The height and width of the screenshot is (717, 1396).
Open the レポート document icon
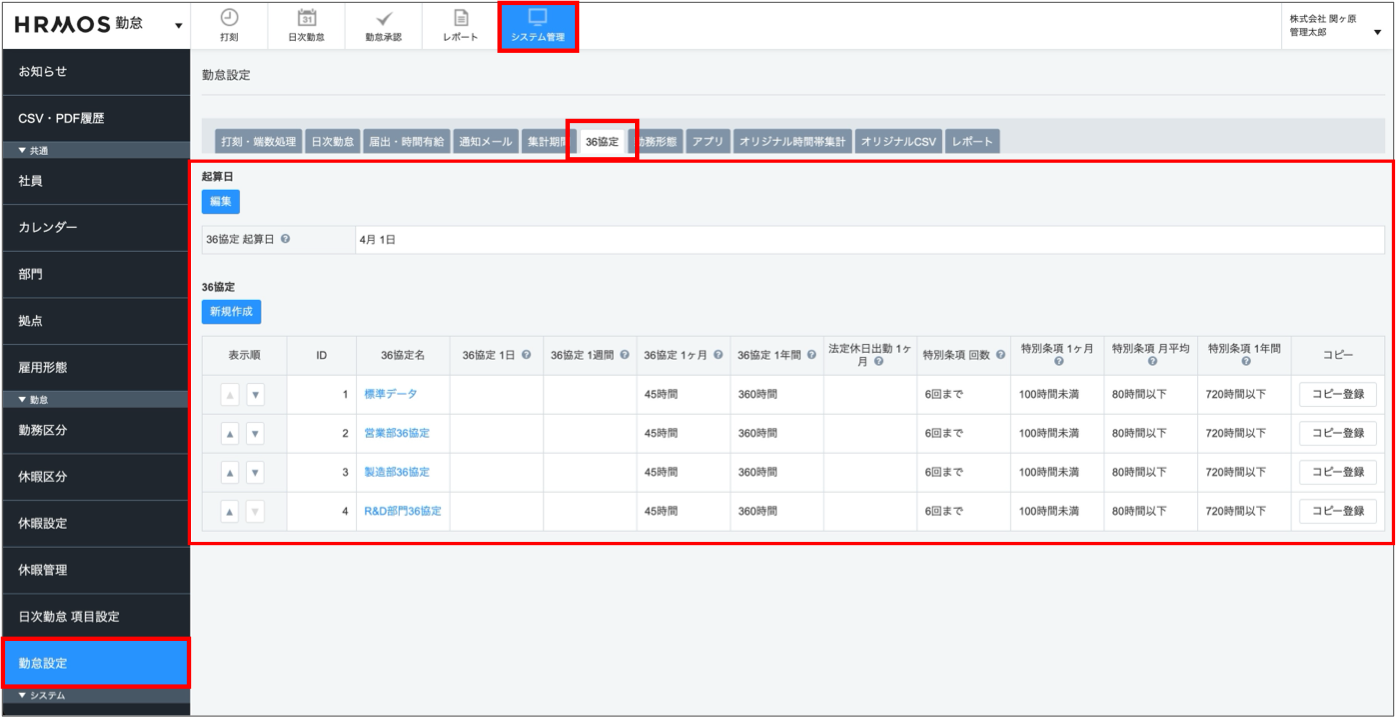click(x=461, y=18)
